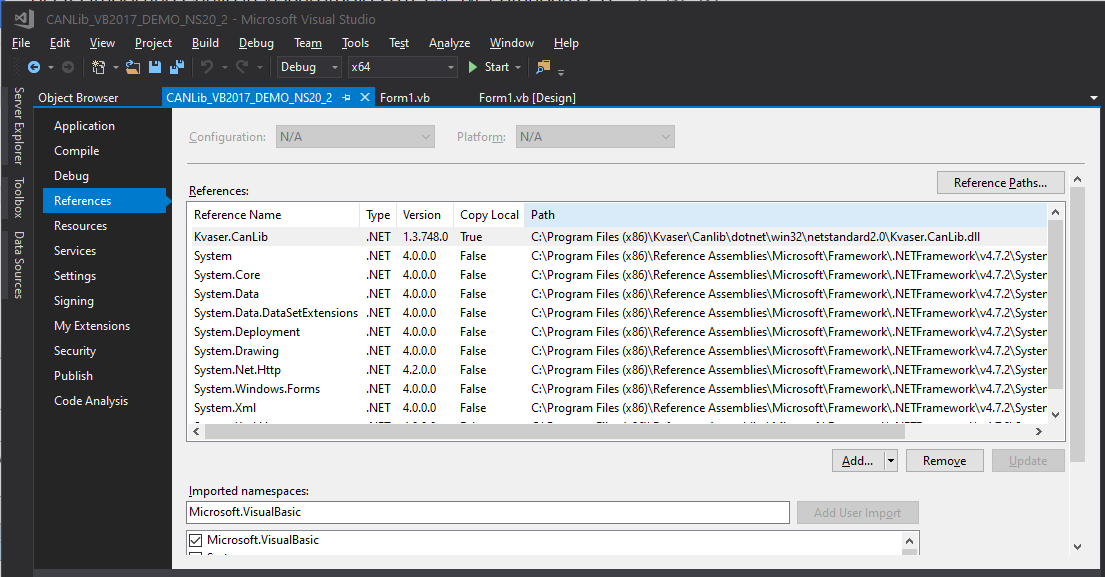Click the Open File folder icon
Screen dimensions: 1105x577
(132, 67)
